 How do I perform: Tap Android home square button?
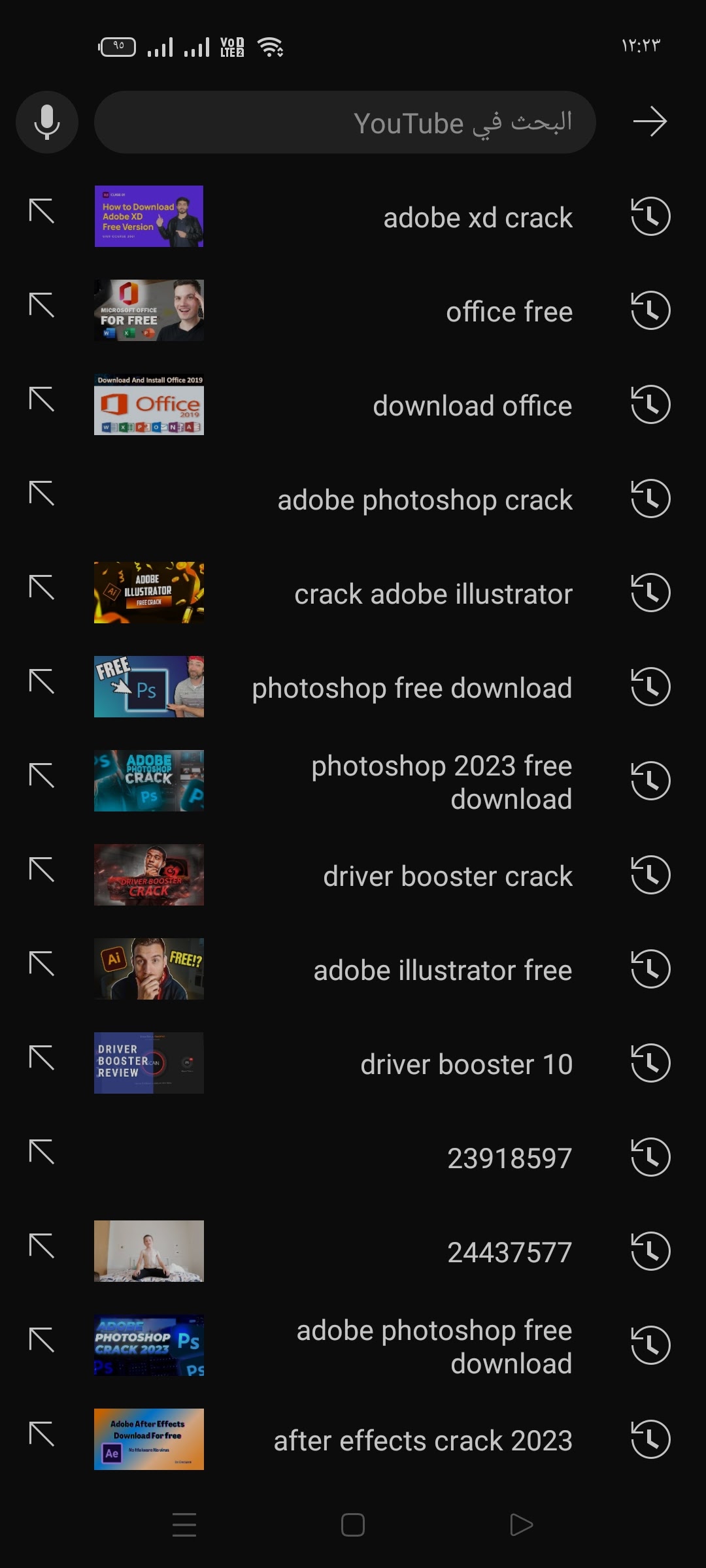tap(353, 1525)
